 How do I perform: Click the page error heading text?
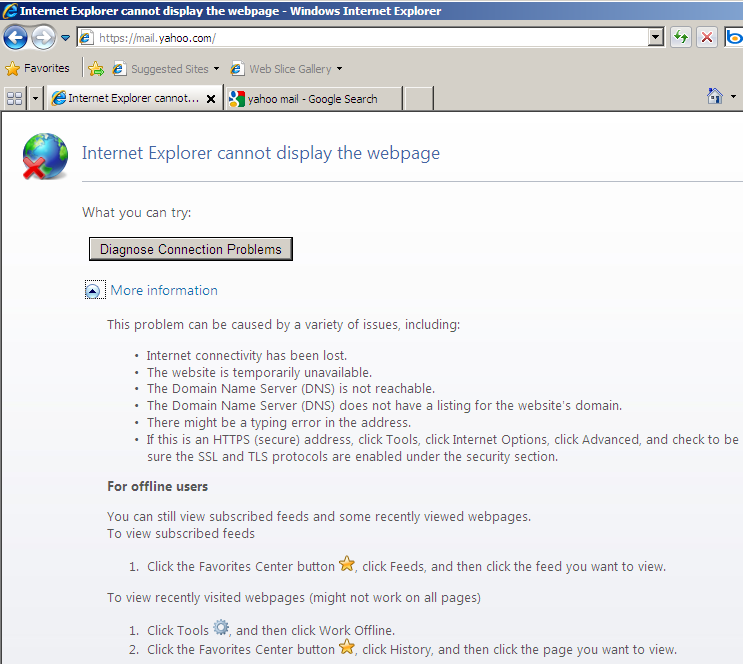pyautogui.click(x=261, y=153)
